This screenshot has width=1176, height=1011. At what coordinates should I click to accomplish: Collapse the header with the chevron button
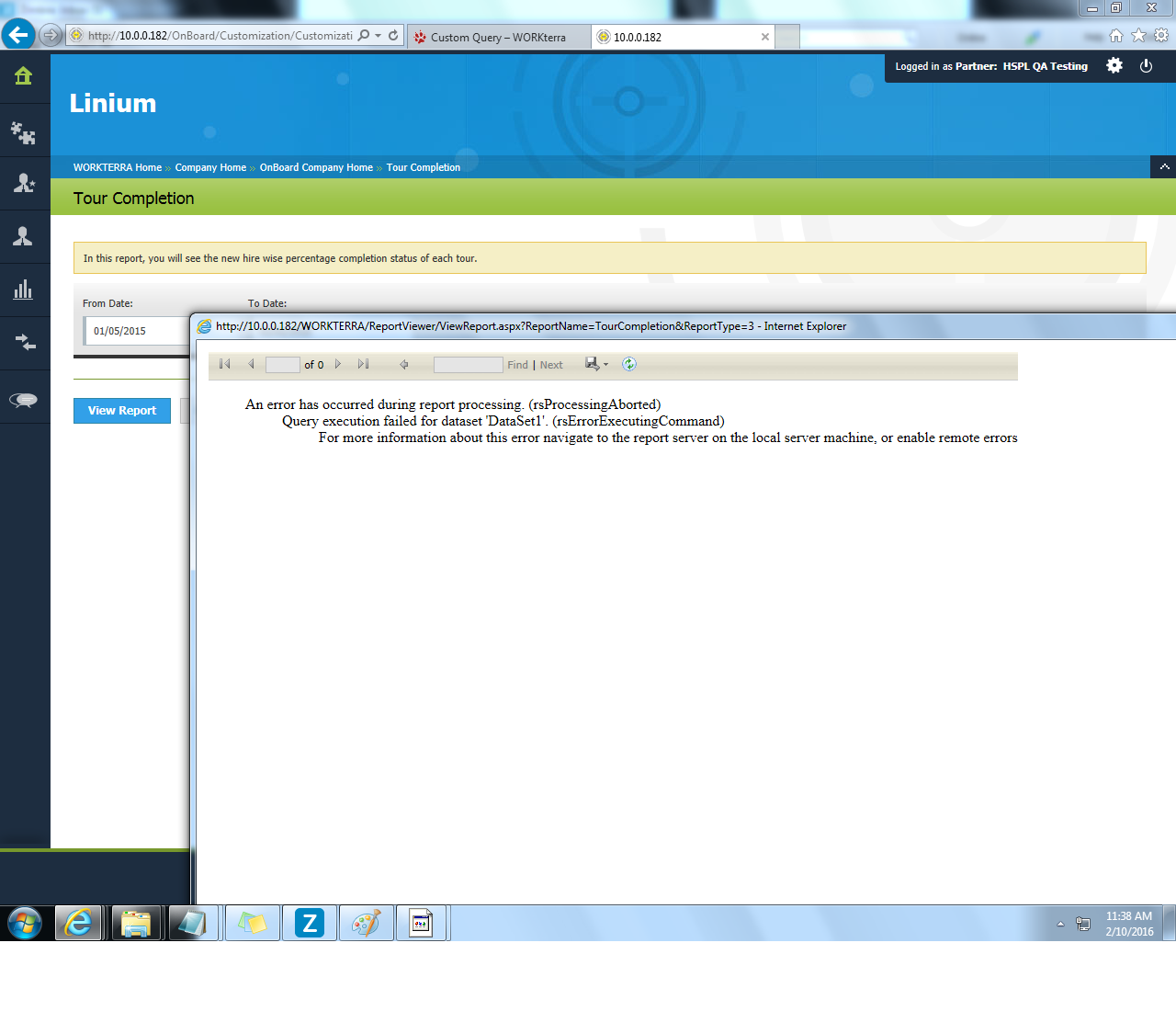(x=1164, y=166)
